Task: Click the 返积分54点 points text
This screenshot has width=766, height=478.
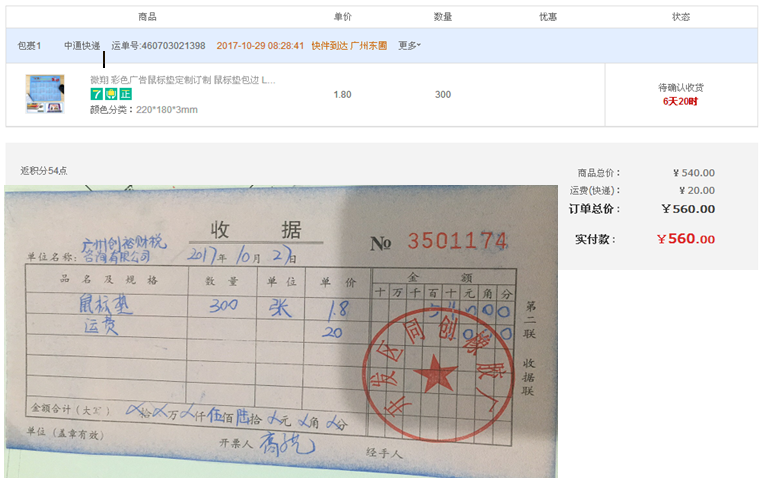Action: pos(44,171)
